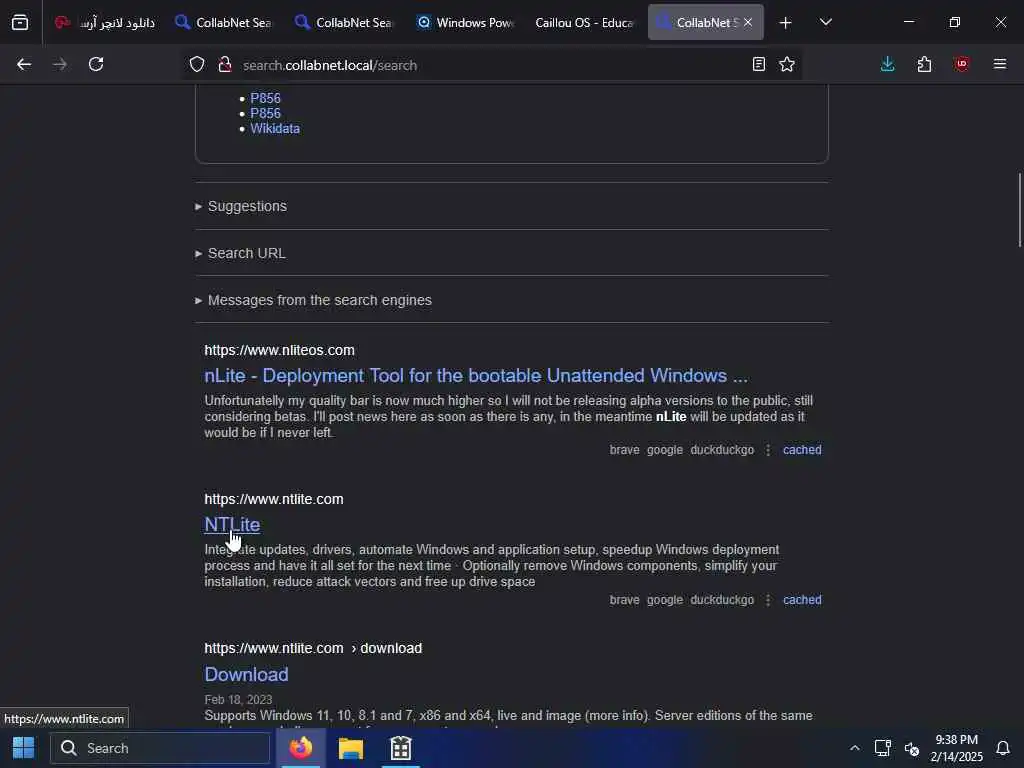The width and height of the screenshot is (1024, 768).
Task: Click the page vertical scrollbar thumb
Action: click(x=1019, y=210)
